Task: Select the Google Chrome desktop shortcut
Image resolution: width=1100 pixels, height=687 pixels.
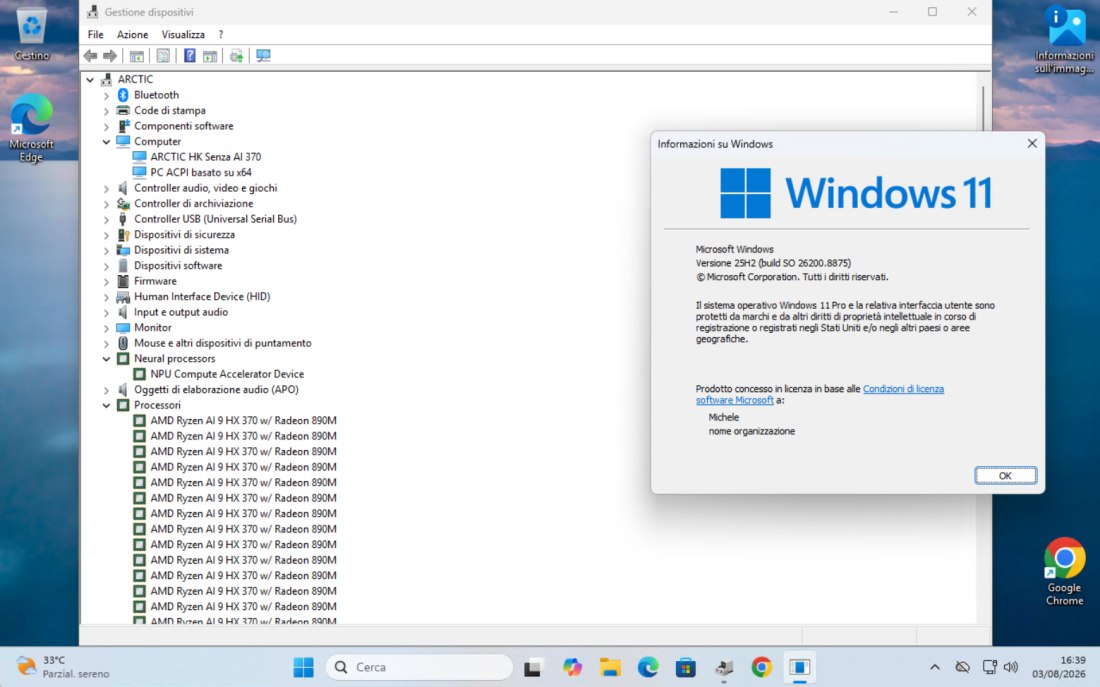Action: (1064, 571)
